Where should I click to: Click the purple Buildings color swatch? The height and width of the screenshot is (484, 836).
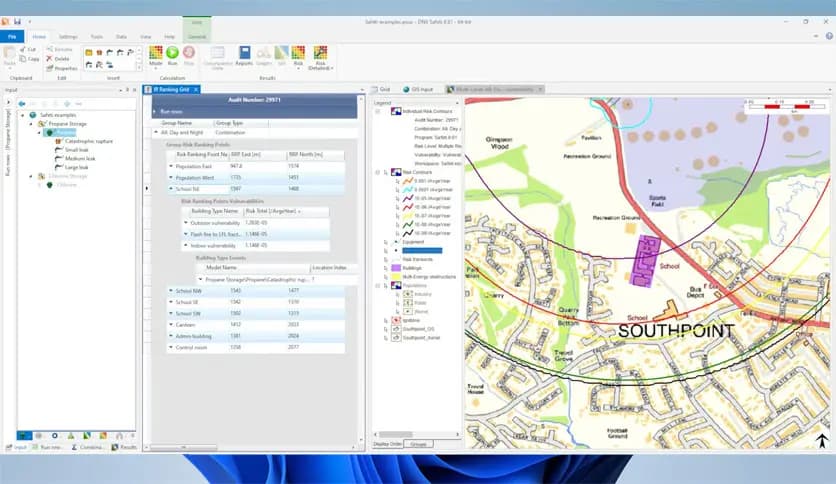396,268
